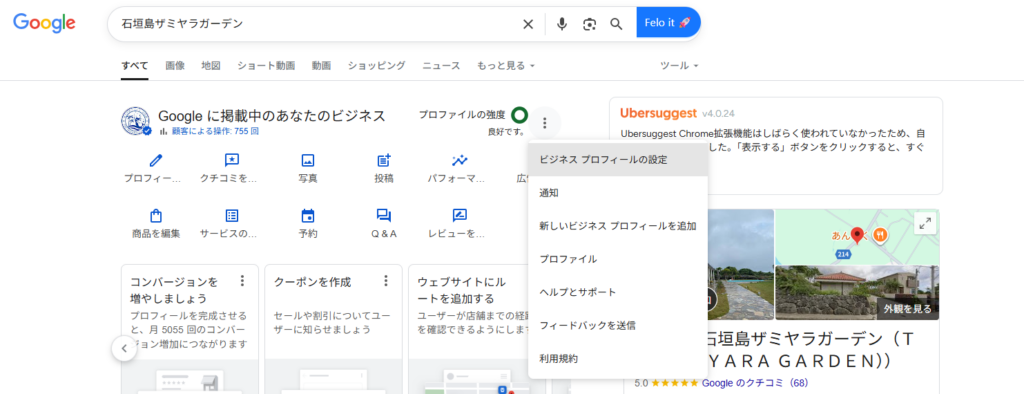Switch to the ニュース tab

(x=441, y=65)
